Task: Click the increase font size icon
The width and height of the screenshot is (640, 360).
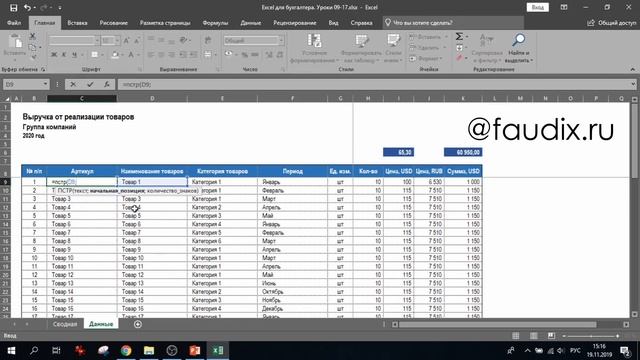Action: coord(127,40)
